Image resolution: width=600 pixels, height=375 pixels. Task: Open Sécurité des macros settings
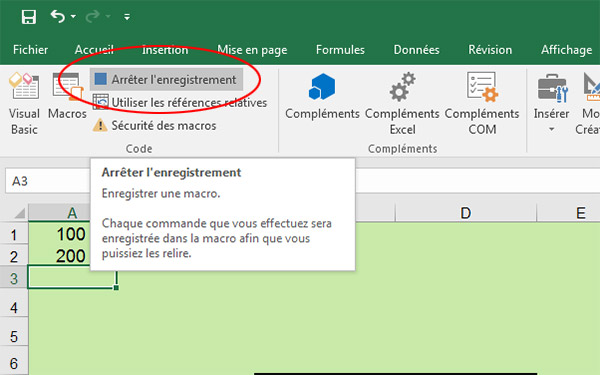click(x=155, y=126)
